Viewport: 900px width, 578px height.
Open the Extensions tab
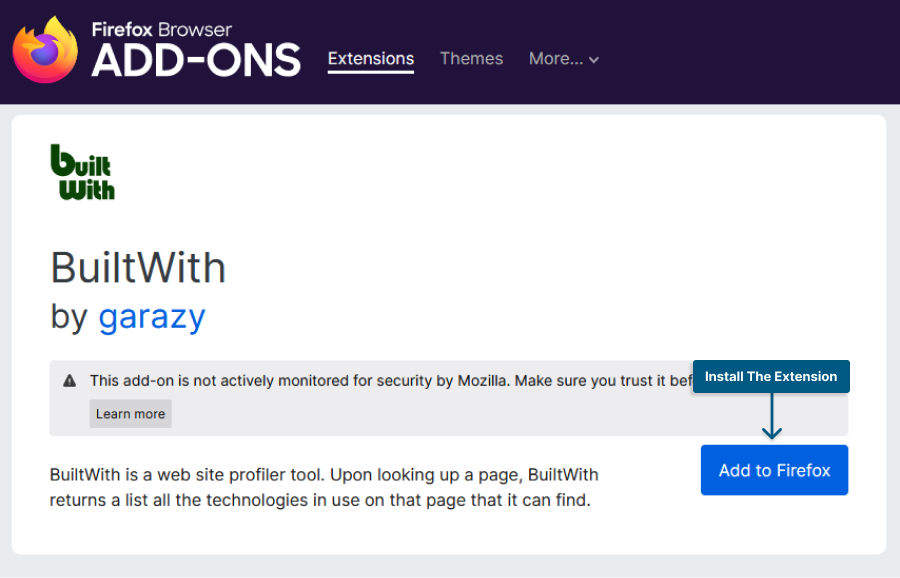pos(371,59)
